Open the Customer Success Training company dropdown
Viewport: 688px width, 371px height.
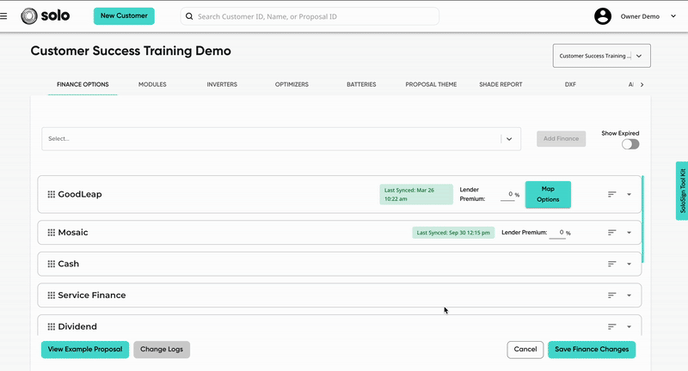click(x=602, y=56)
